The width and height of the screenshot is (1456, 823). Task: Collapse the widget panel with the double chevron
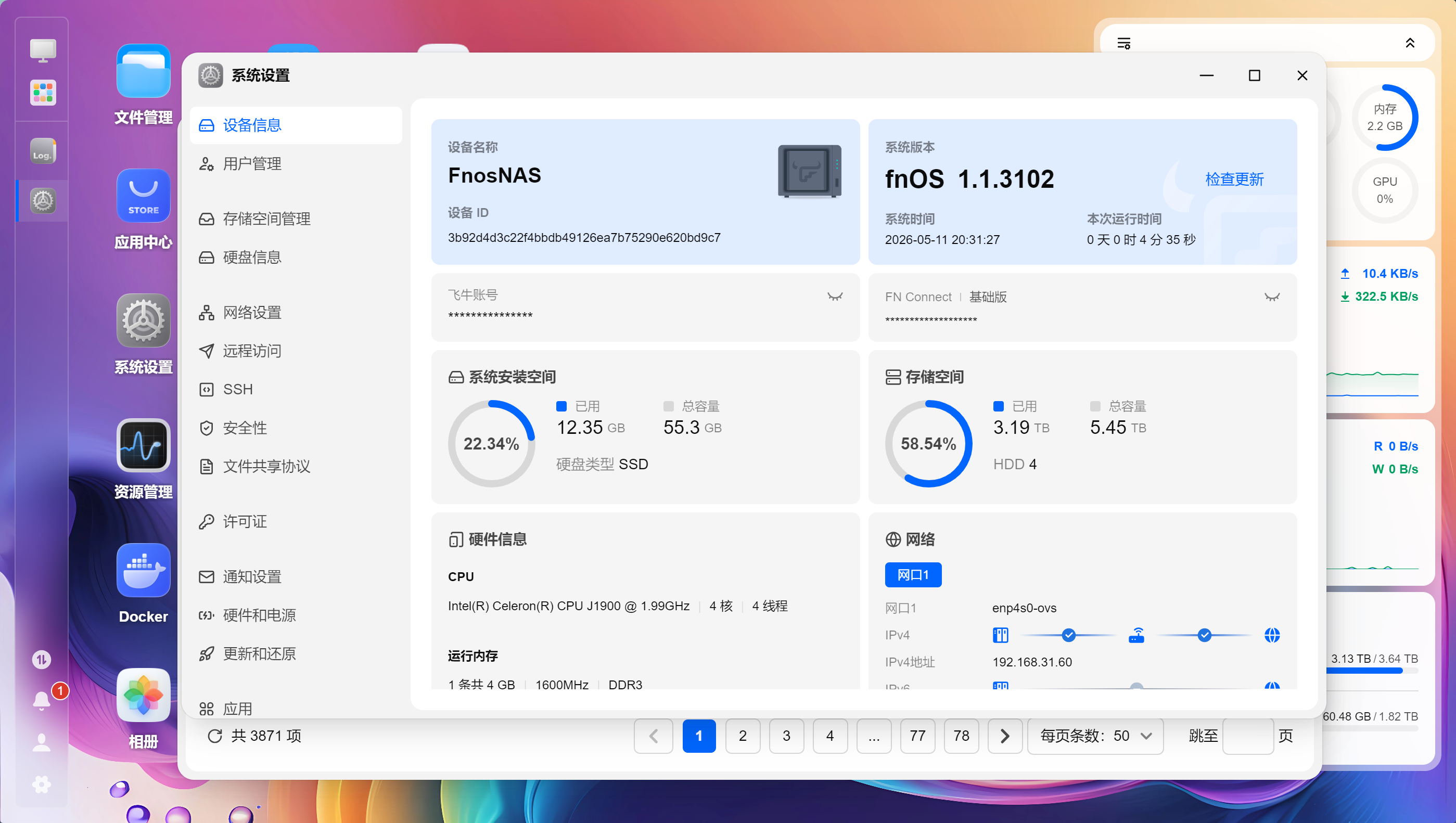click(1410, 44)
